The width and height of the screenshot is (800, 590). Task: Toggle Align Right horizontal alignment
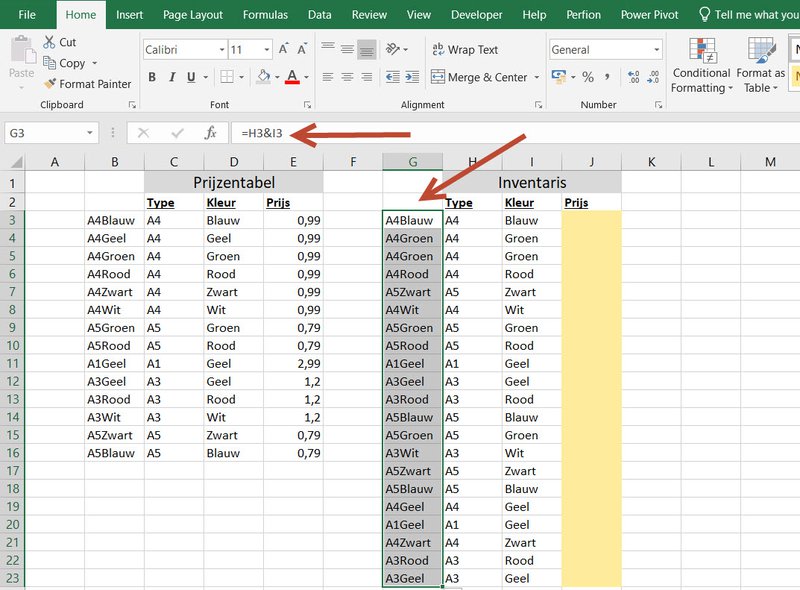point(367,77)
